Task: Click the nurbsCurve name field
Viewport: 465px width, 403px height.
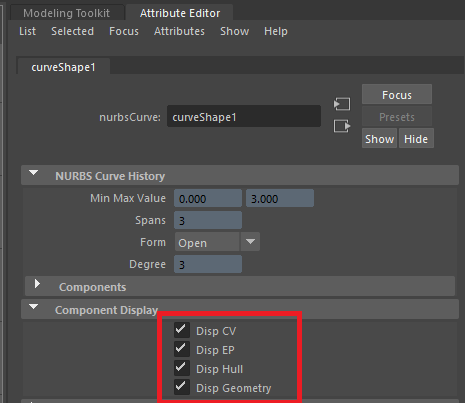Action: [244, 117]
